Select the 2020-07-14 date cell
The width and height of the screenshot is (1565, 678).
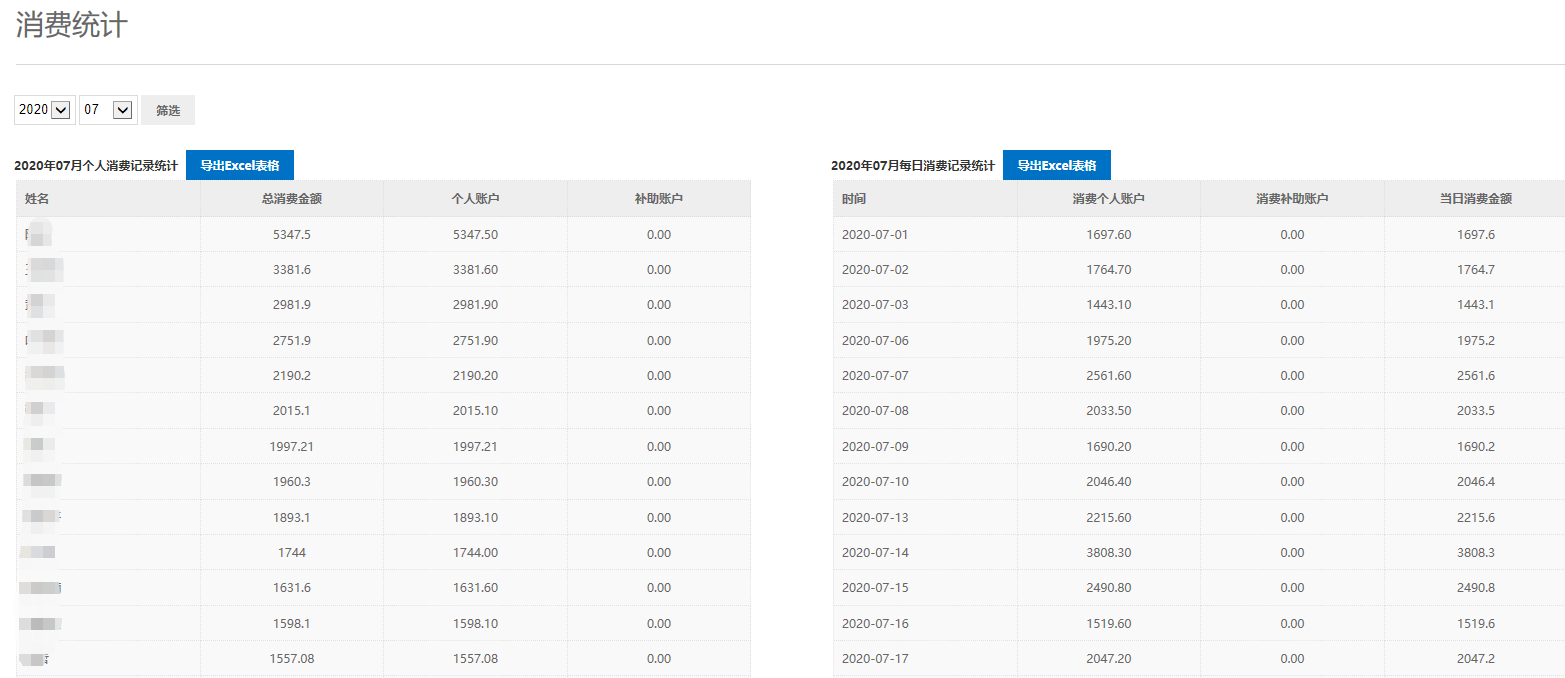click(875, 553)
